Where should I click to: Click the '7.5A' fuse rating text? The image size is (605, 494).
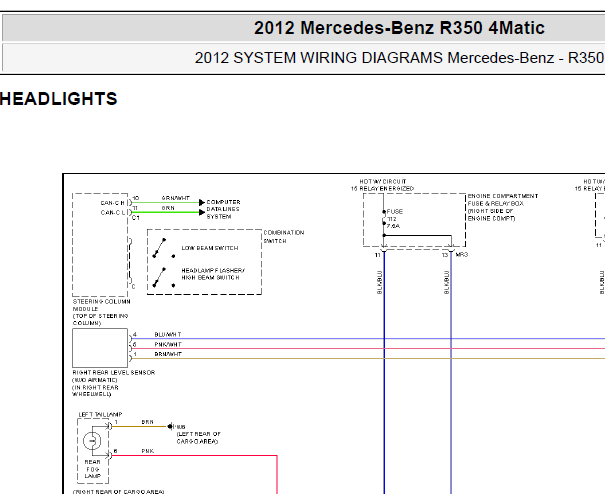click(x=393, y=226)
